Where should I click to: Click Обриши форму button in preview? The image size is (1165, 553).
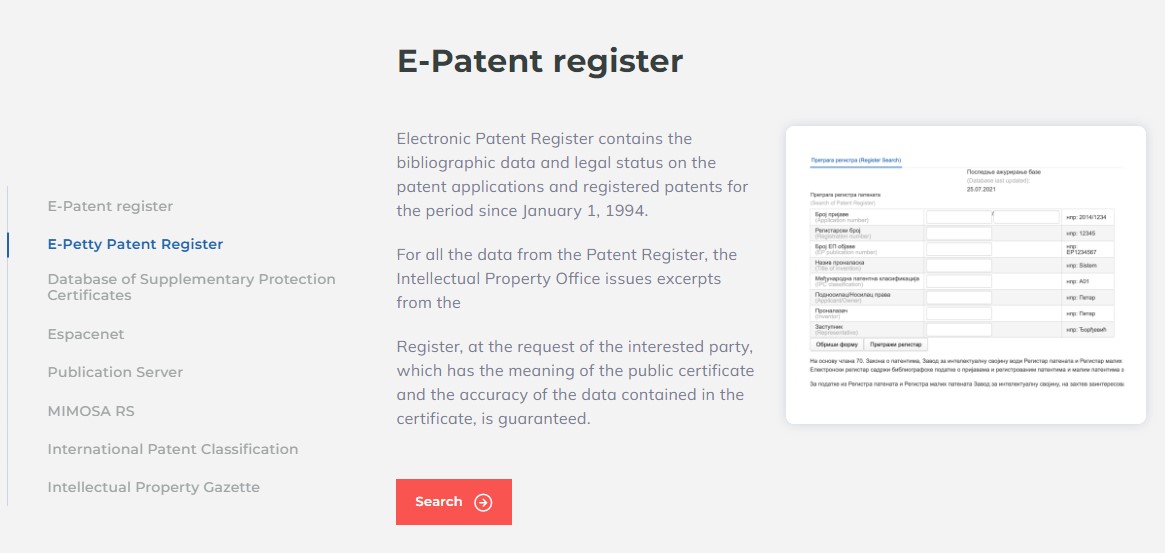[837, 345]
